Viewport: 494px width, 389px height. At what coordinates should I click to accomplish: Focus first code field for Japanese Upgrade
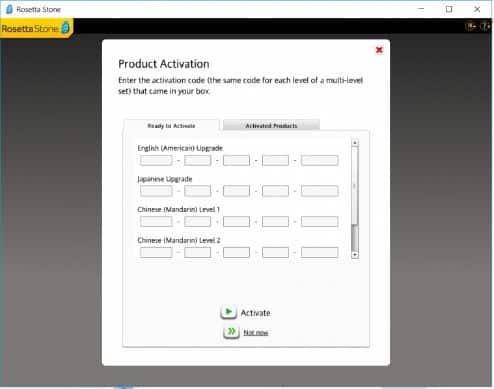[156, 191]
